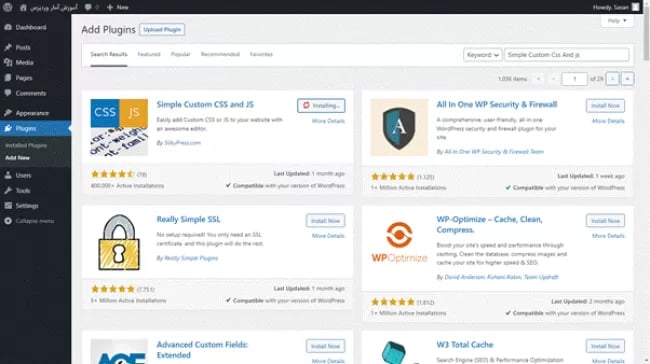Viewport: 650px width, 364px height.
Task: Click Really Simple SSL padlock thumbnail
Action: (119, 242)
